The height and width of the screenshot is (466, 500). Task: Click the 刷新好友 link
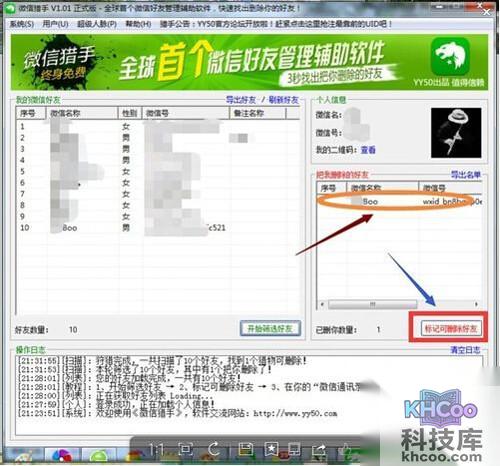pyautogui.click(x=283, y=99)
